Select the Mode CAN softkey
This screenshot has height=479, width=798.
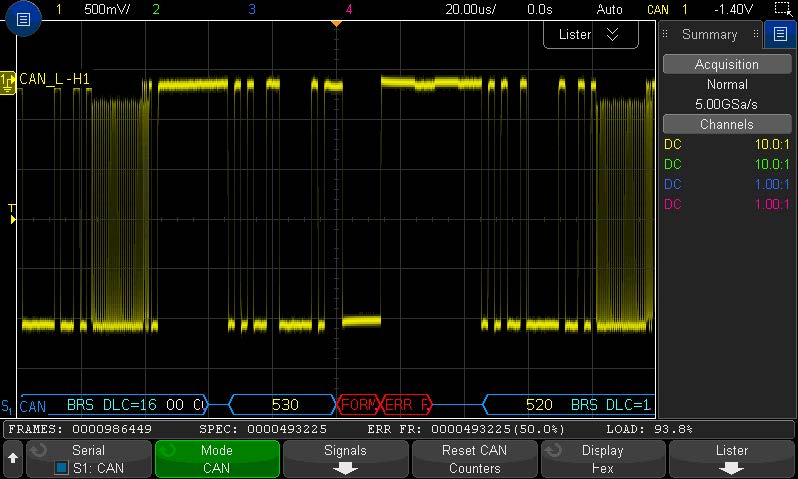click(x=216, y=459)
